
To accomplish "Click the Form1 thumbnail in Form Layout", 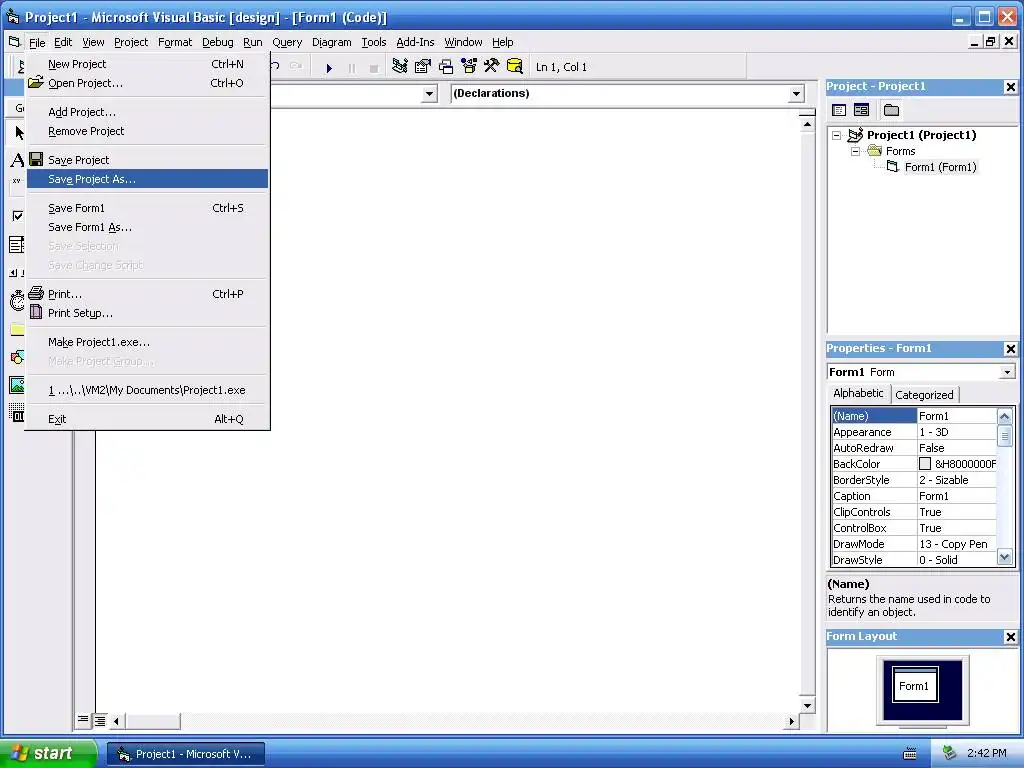I will (x=915, y=685).
